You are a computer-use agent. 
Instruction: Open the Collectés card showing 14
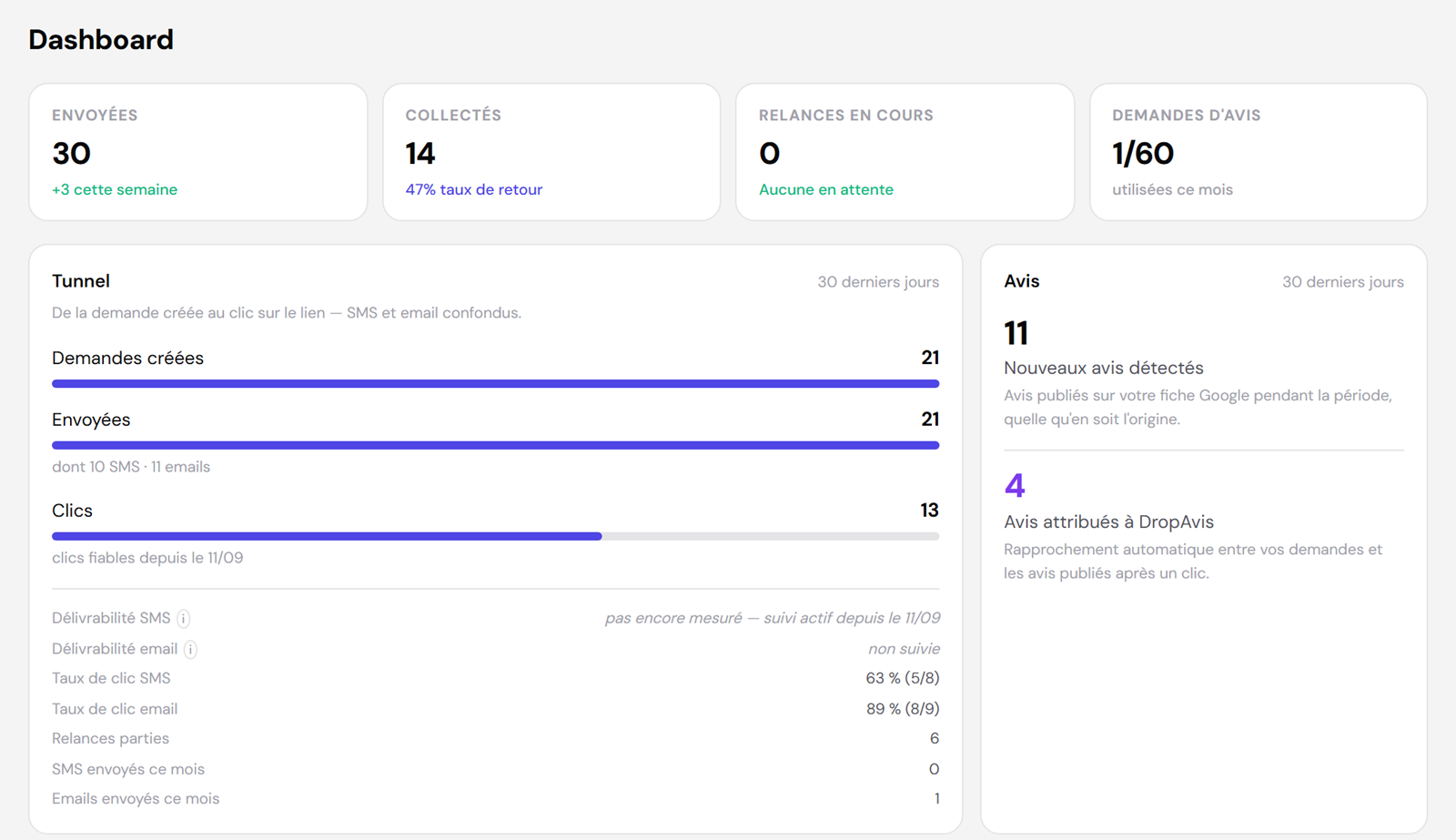point(551,152)
